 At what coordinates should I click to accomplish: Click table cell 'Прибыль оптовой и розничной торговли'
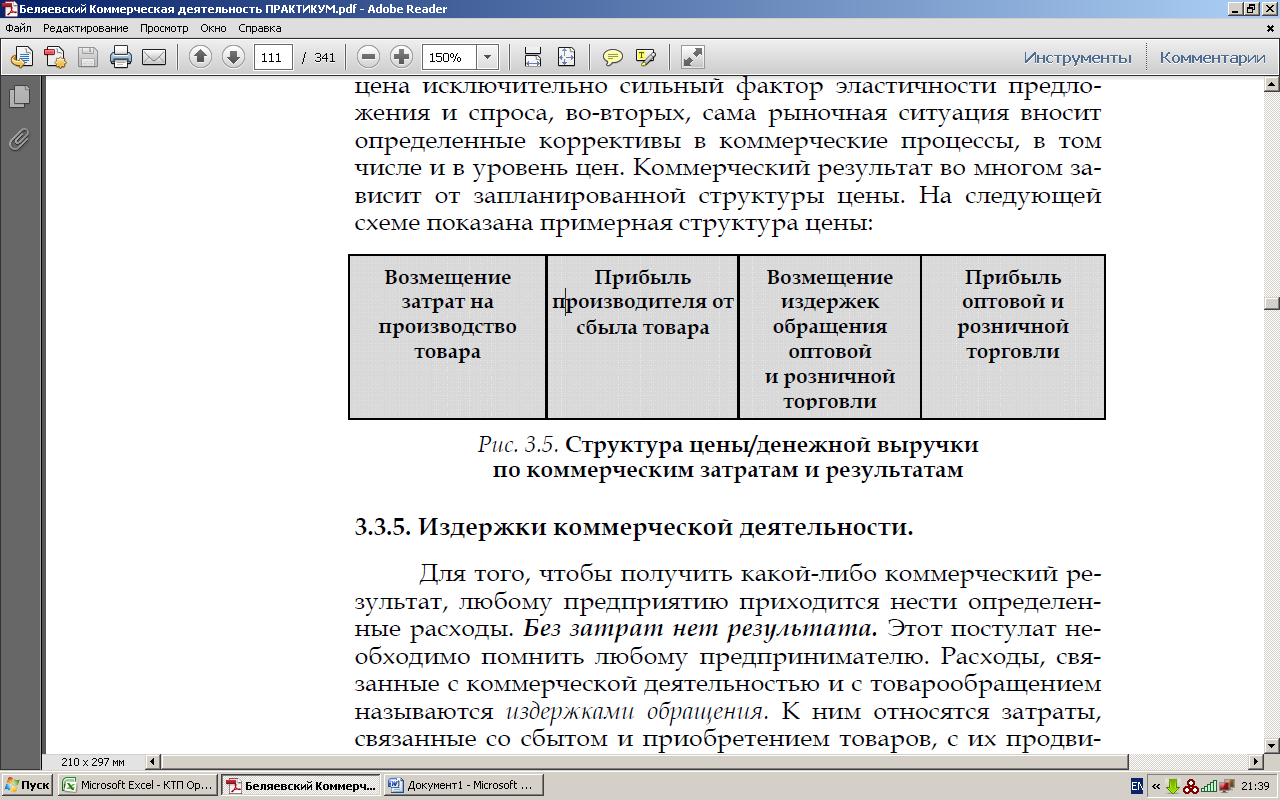click(1013, 336)
